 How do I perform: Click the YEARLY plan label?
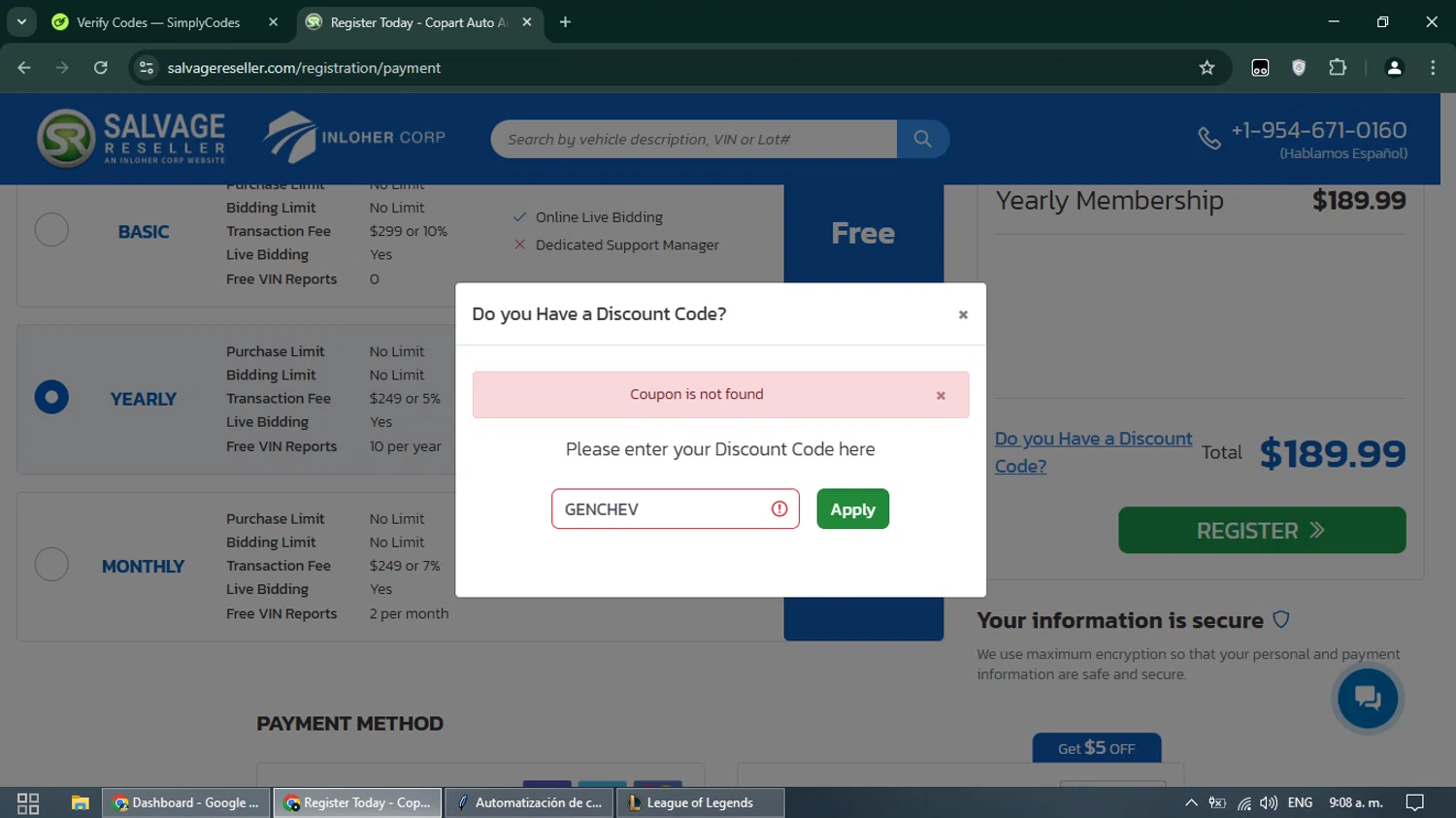(x=143, y=399)
